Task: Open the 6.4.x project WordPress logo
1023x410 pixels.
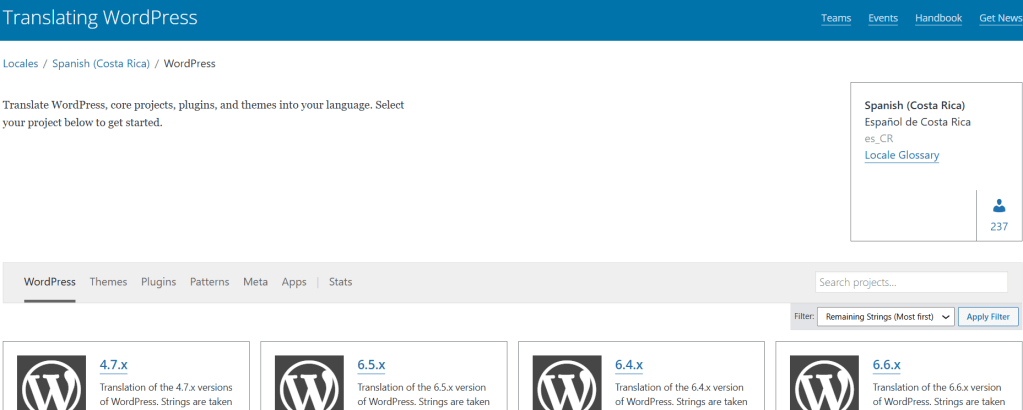Action: click(567, 383)
